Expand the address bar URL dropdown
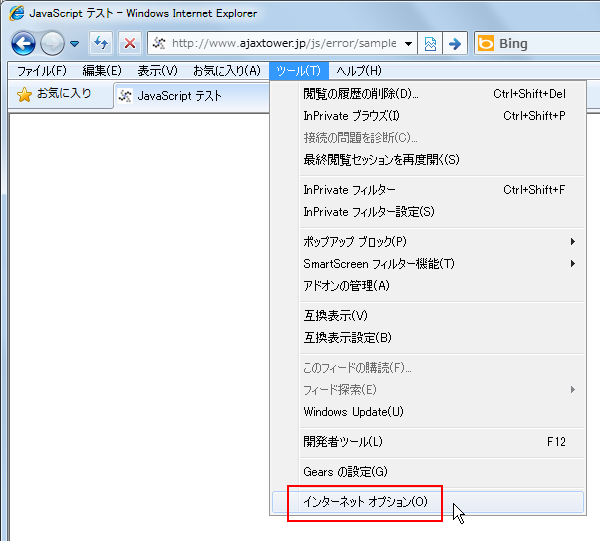This screenshot has width=600, height=541. [408, 44]
